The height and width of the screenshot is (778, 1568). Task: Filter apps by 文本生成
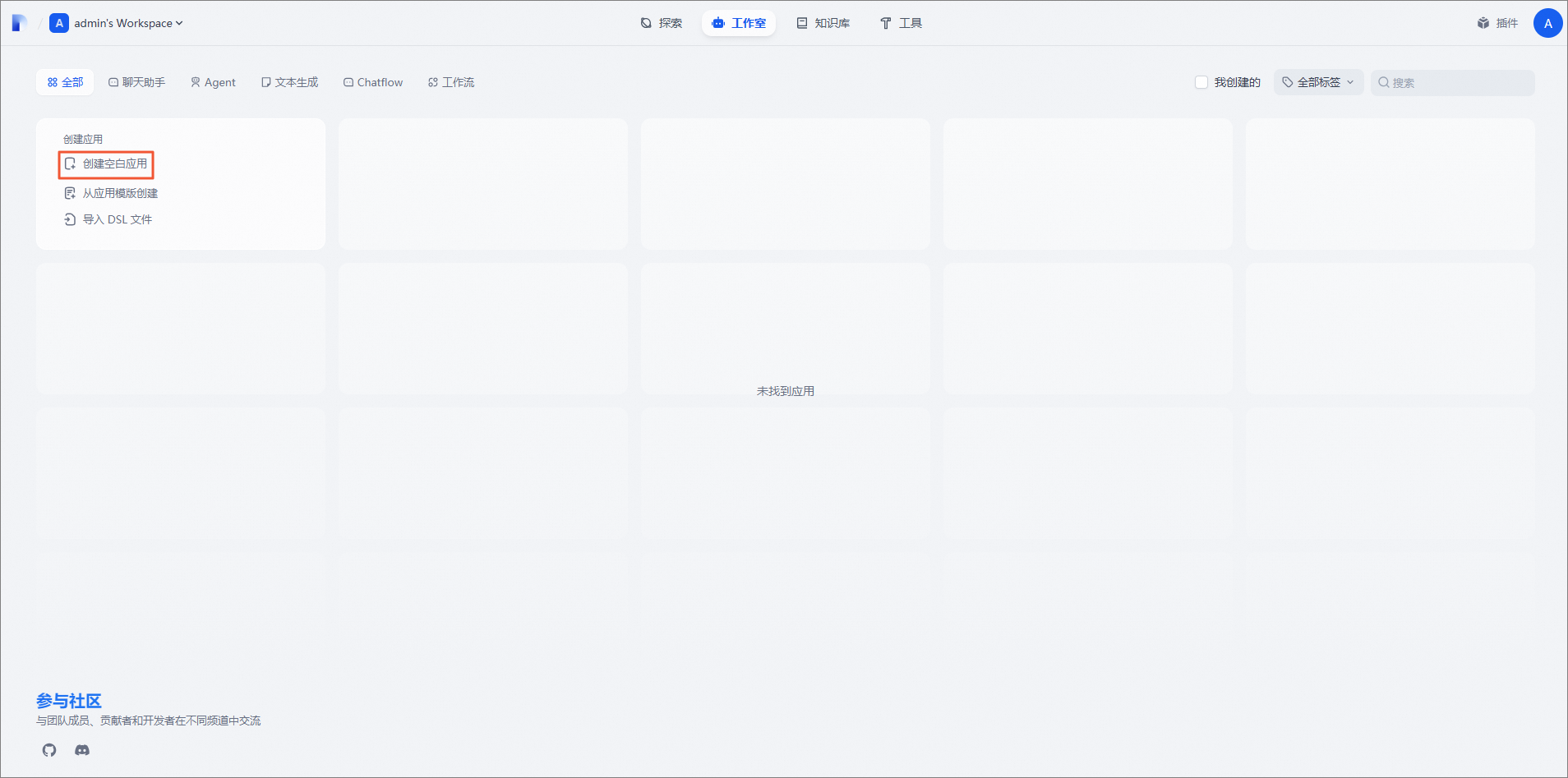click(x=289, y=82)
